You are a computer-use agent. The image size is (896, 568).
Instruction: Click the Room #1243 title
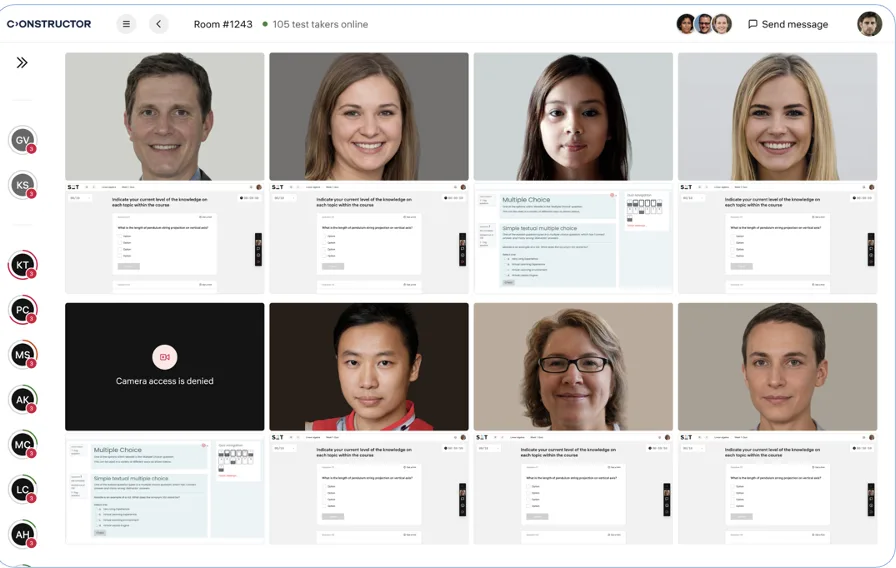(223, 25)
